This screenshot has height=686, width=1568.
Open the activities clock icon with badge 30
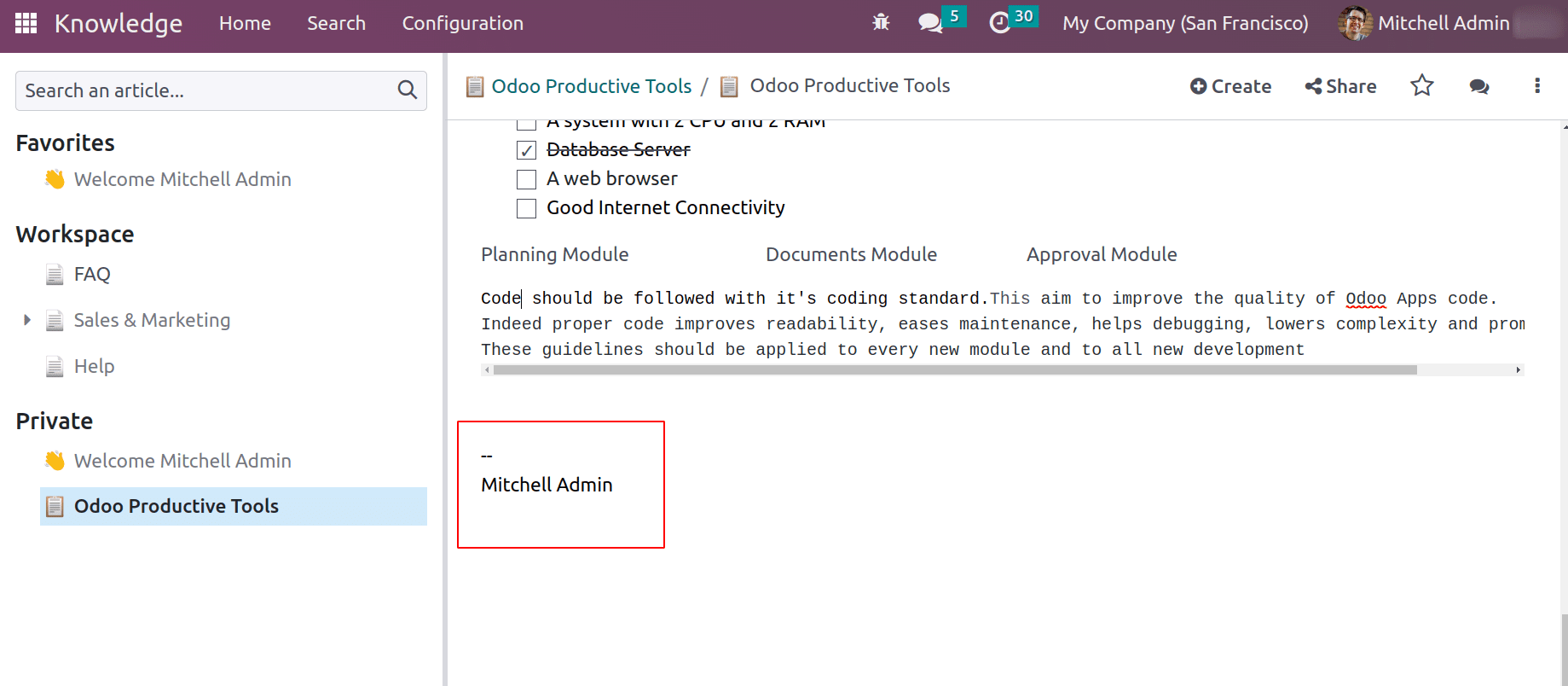999,23
